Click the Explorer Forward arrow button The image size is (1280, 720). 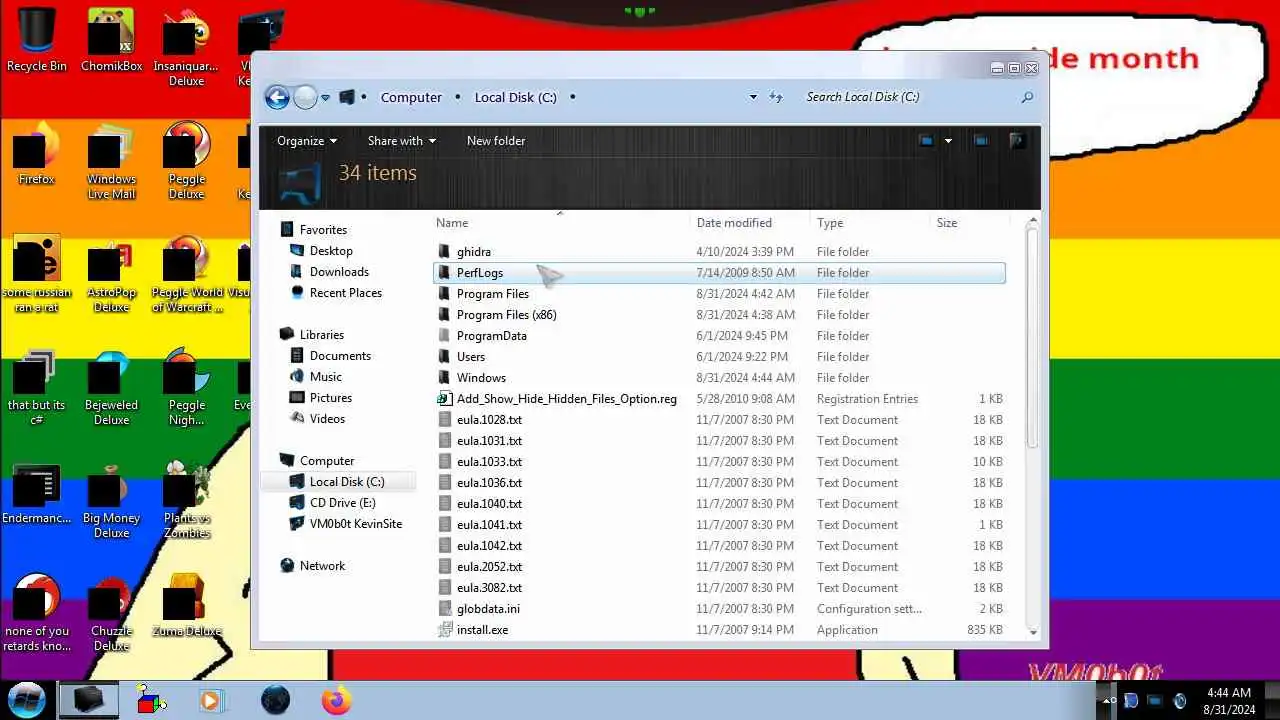pyautogui.click(x=305, y=97)
